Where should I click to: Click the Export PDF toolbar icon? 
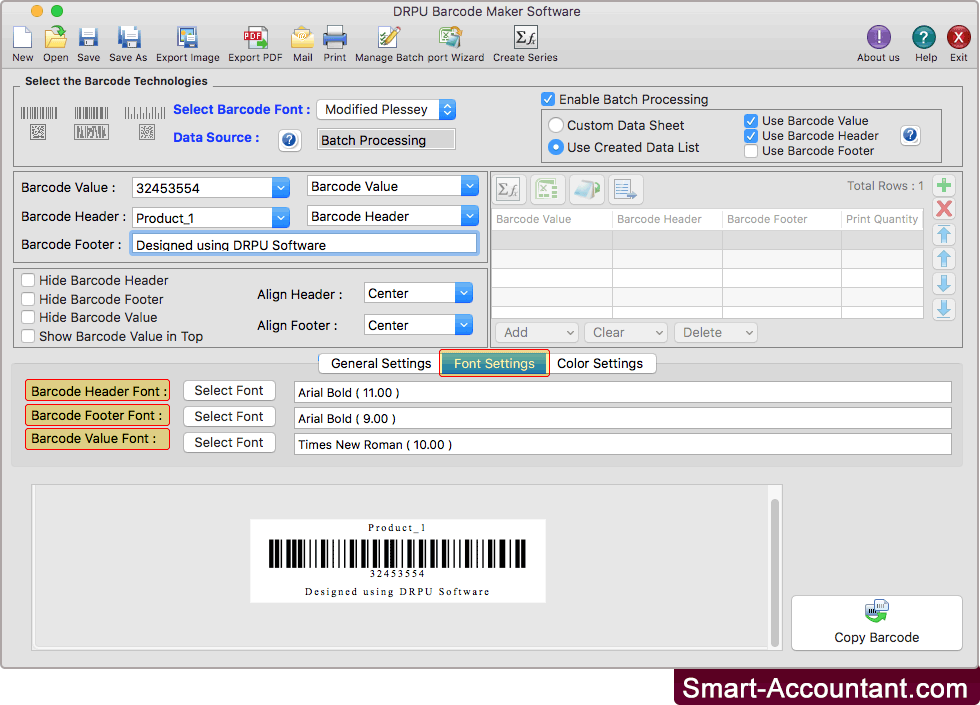(x=255, y=38)
